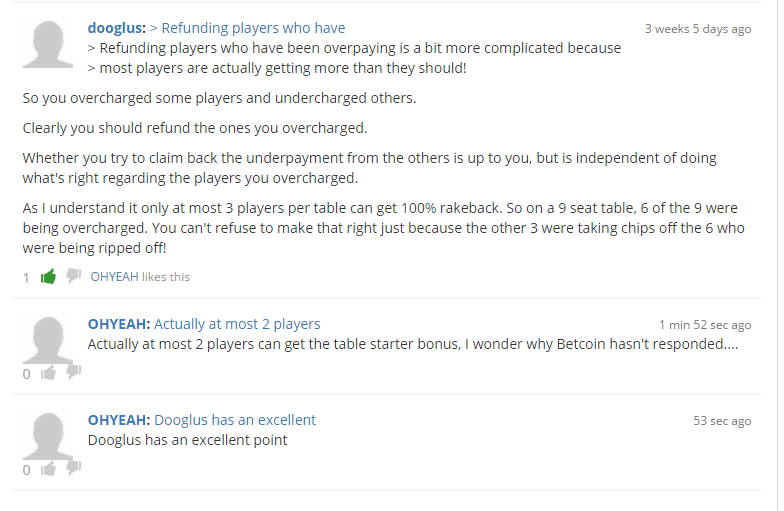
Task: Open the dooglus username link
Action: (x=116, y=28)
